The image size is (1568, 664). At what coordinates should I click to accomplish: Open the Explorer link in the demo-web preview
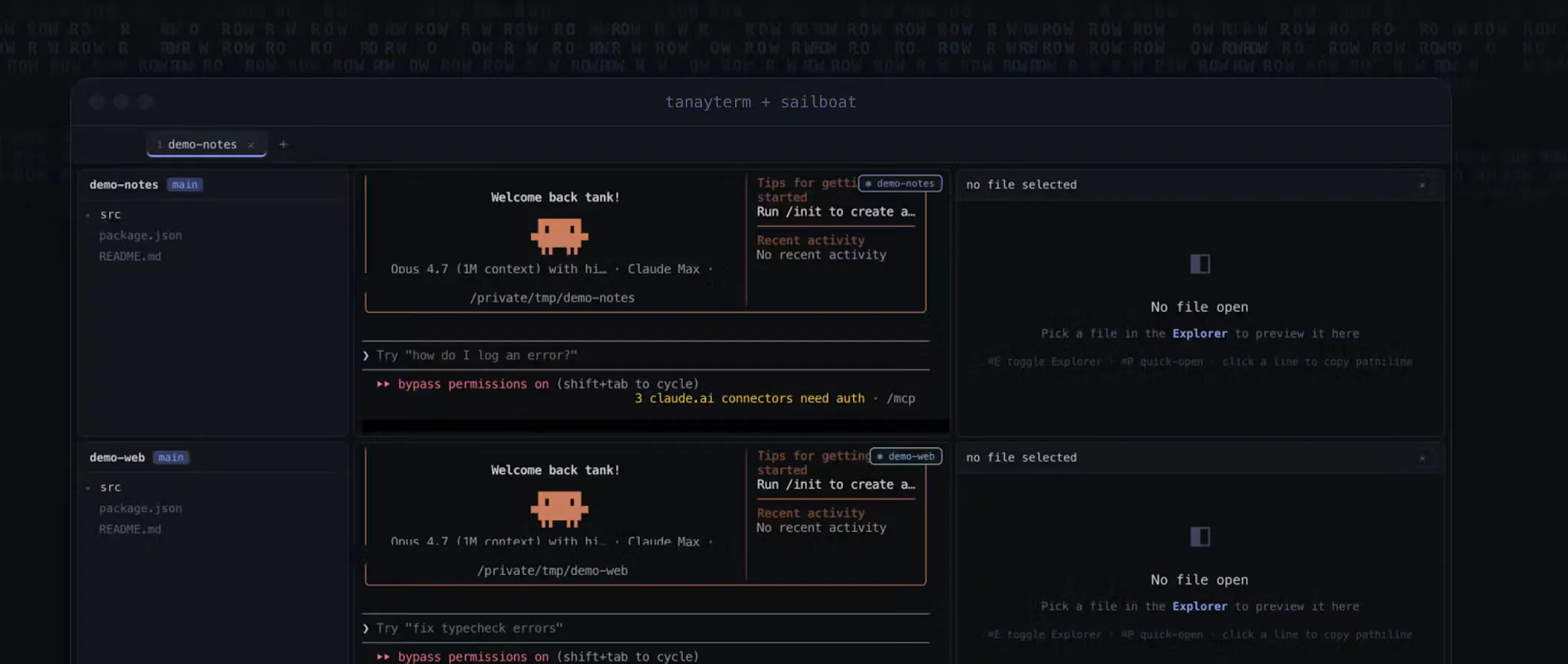coord(1200,606)
